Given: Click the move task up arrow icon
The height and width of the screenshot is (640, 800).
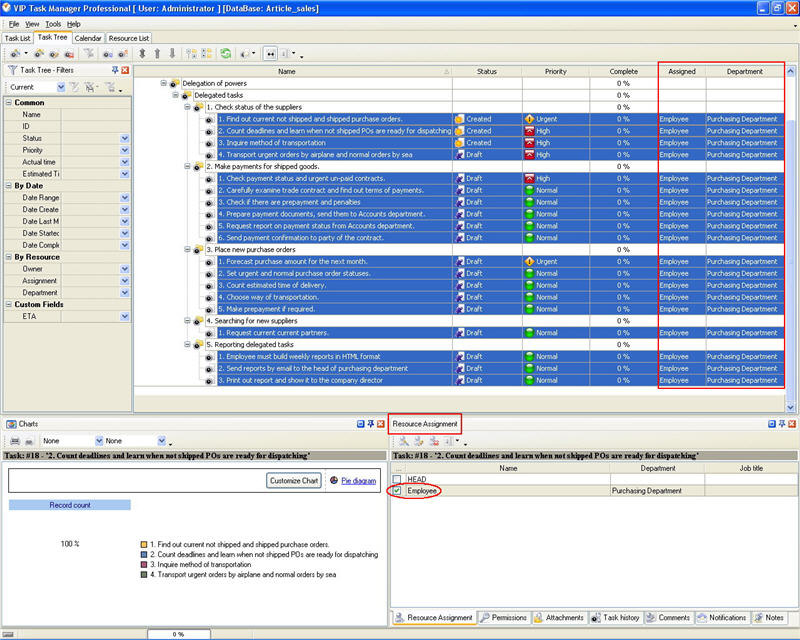Looking at the screenshot, I should pos(157,53).
